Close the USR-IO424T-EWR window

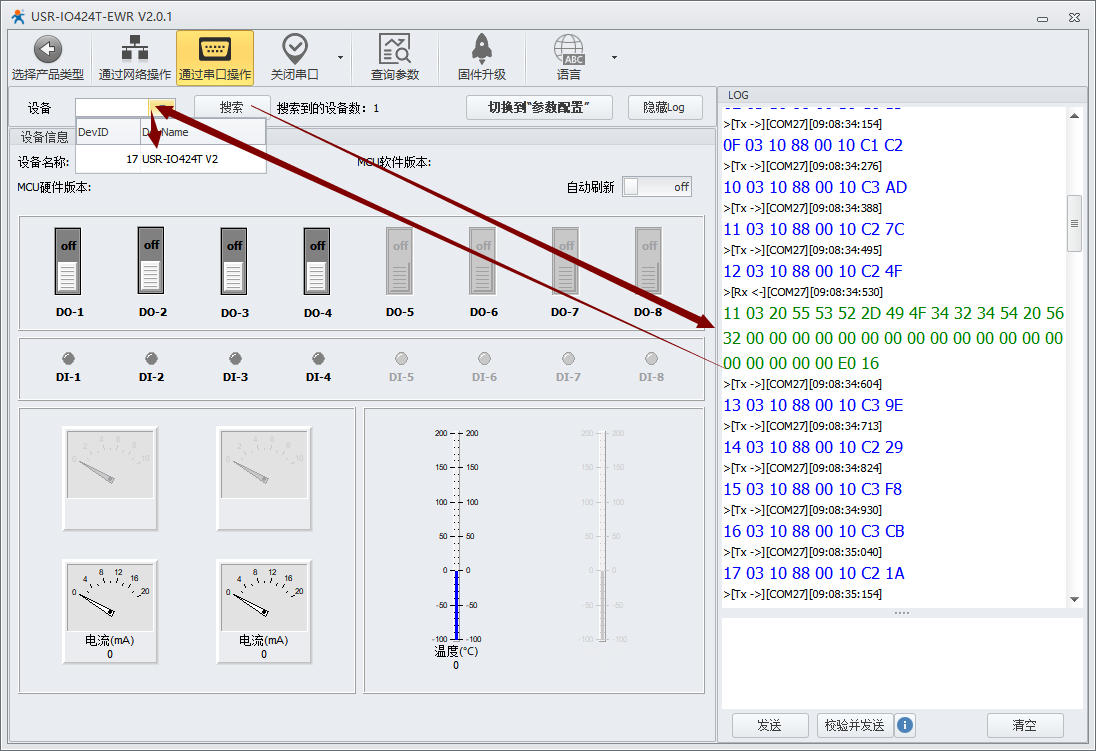pos(1074,18)
